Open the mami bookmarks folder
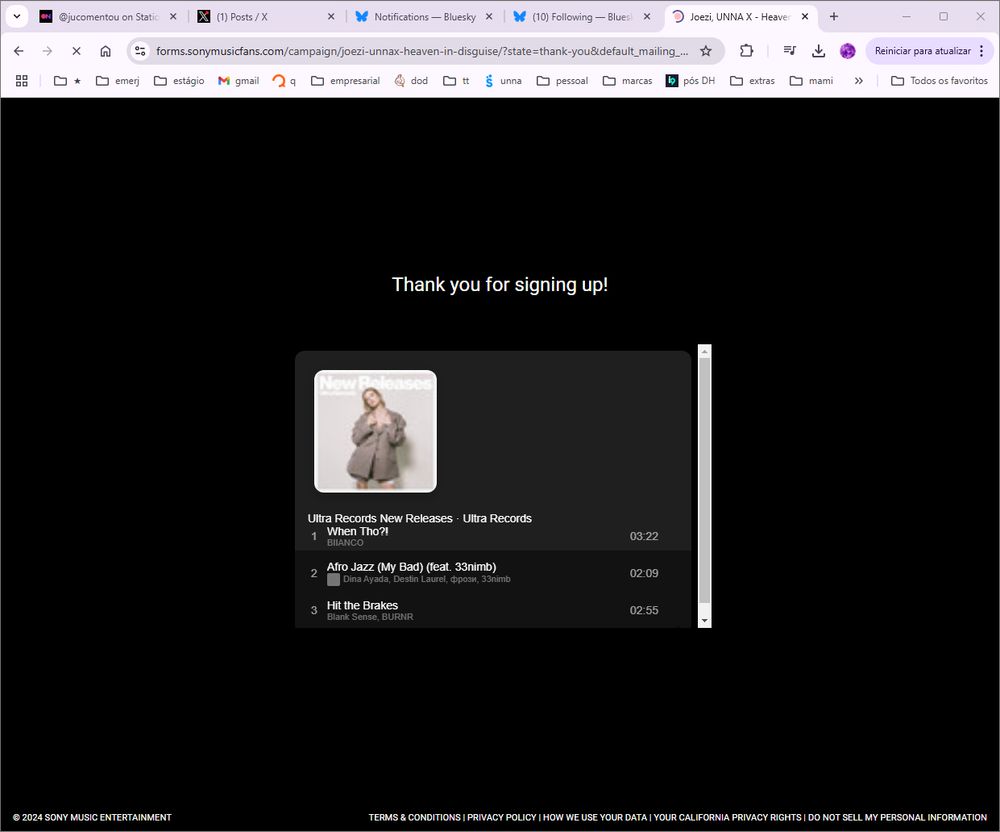 (x=811, y=81)
